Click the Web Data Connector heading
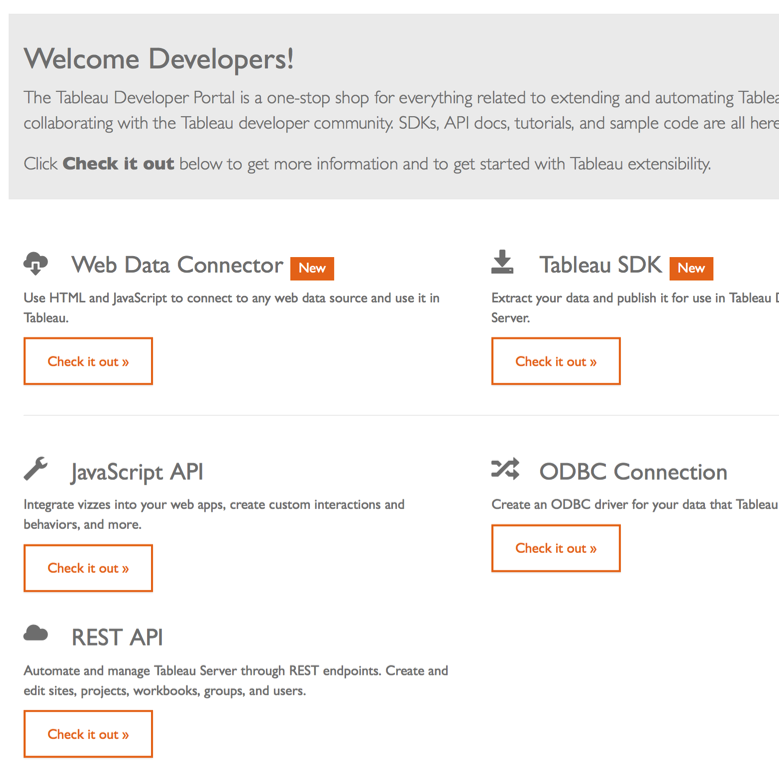 coord(177,265)
